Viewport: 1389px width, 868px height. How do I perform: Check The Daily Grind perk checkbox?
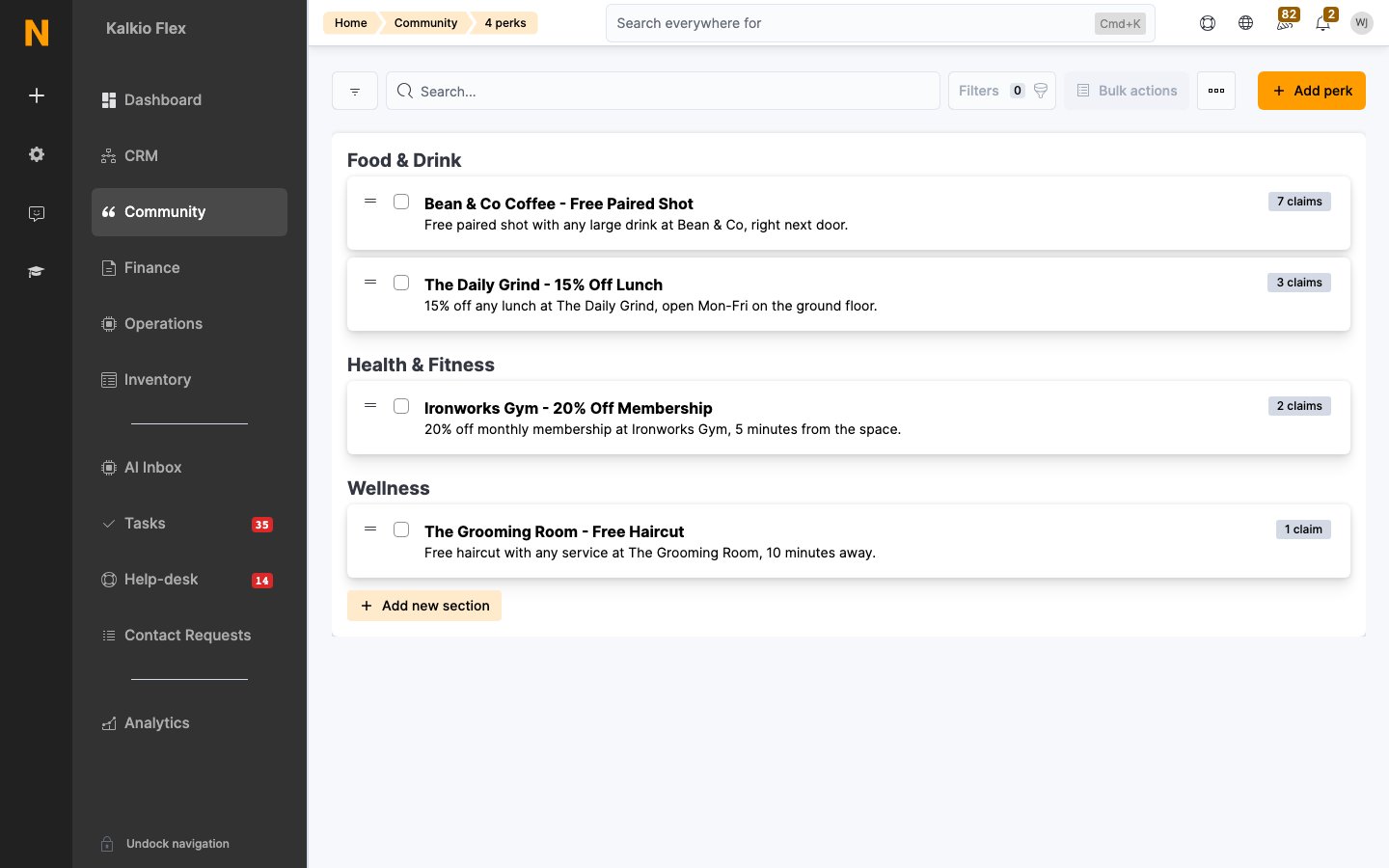[x=401, y=283]
